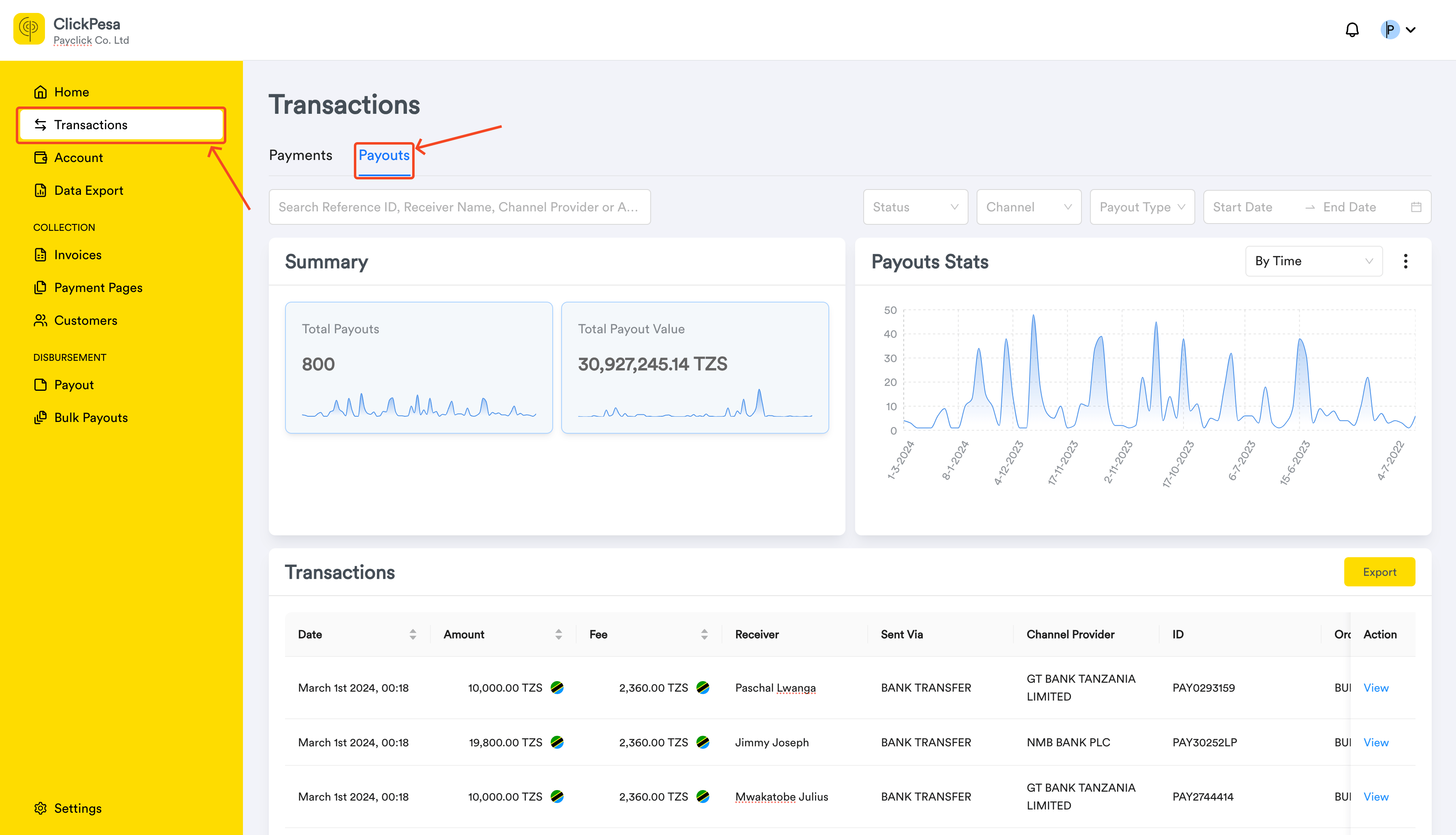Viewport: 1456px width, 835px height.
Task: Click the Payout page icon
Action: tap(40, 385)
